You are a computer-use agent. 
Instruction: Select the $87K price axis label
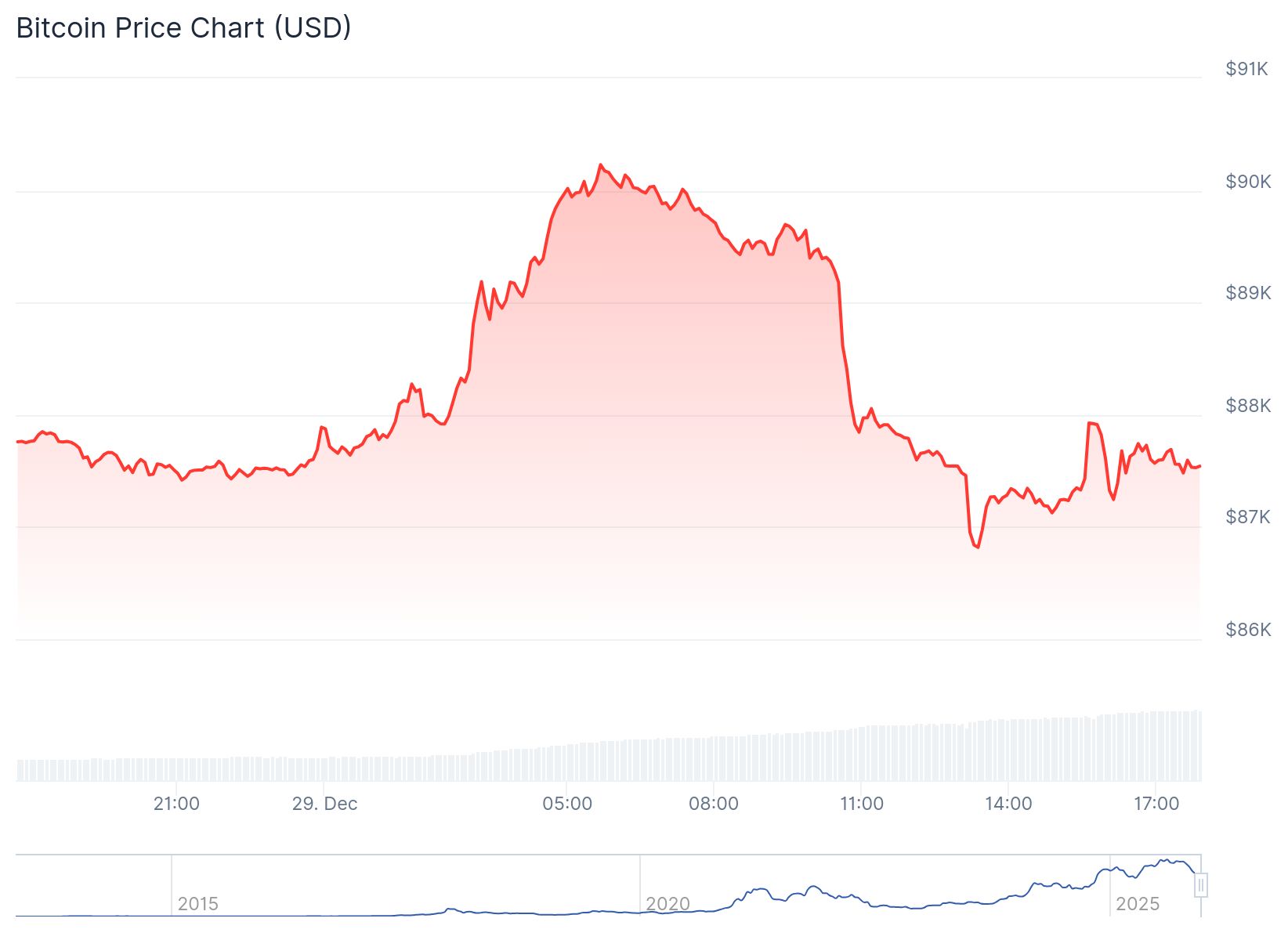[1248, 517]
